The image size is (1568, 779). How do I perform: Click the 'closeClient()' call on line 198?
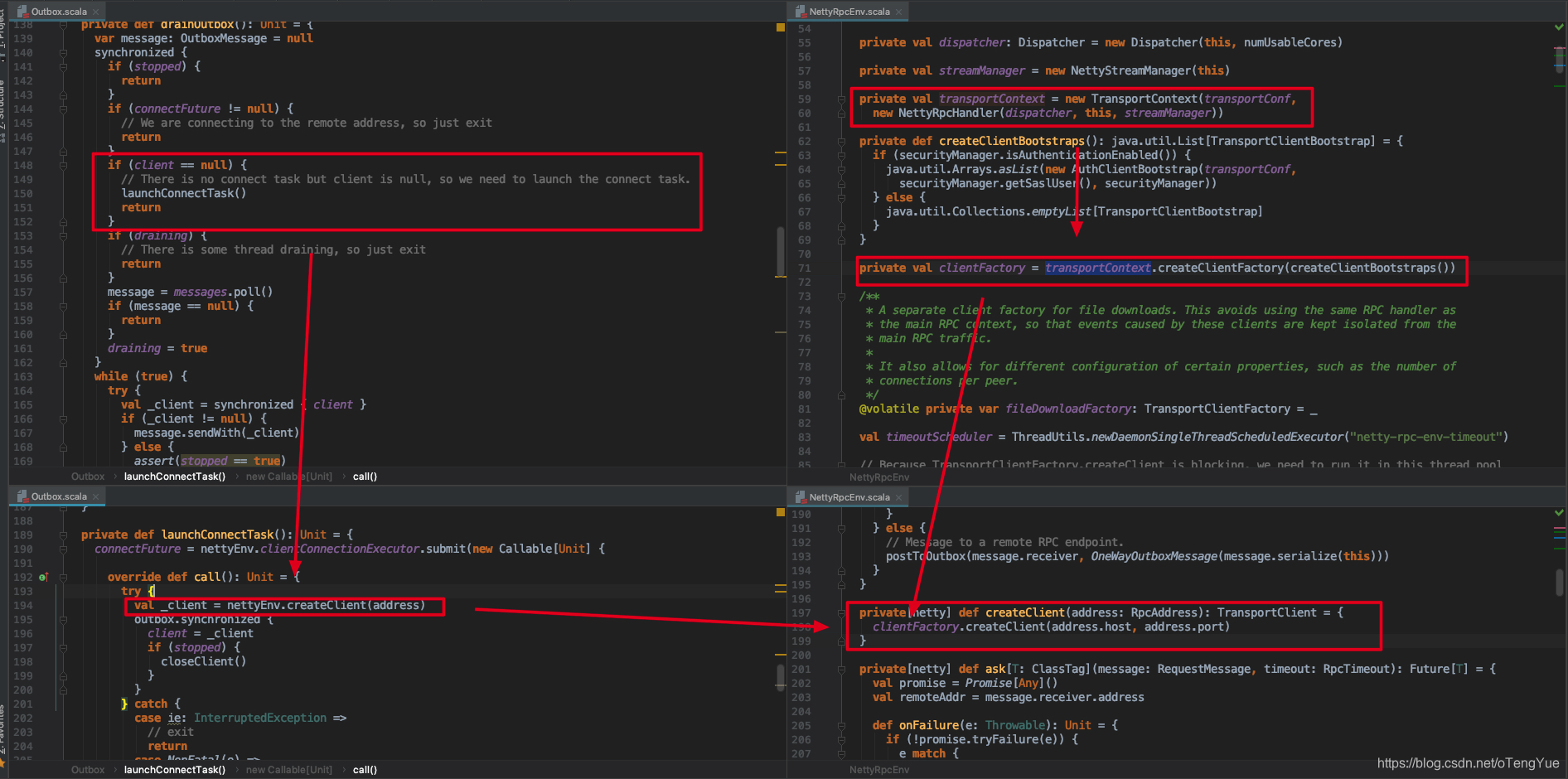(x=203, y=661)
